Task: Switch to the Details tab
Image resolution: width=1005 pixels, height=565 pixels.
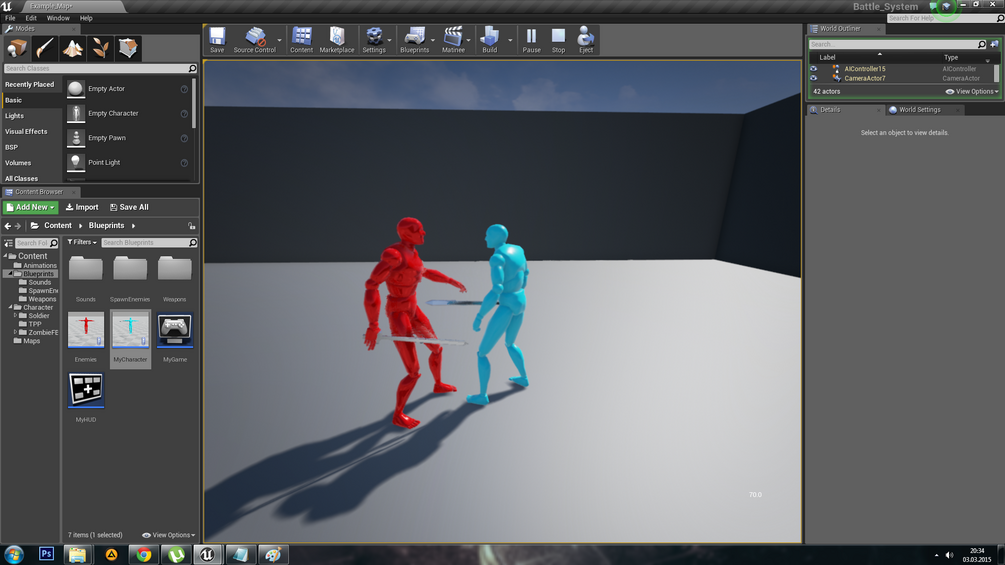Action: click(829, 110)
